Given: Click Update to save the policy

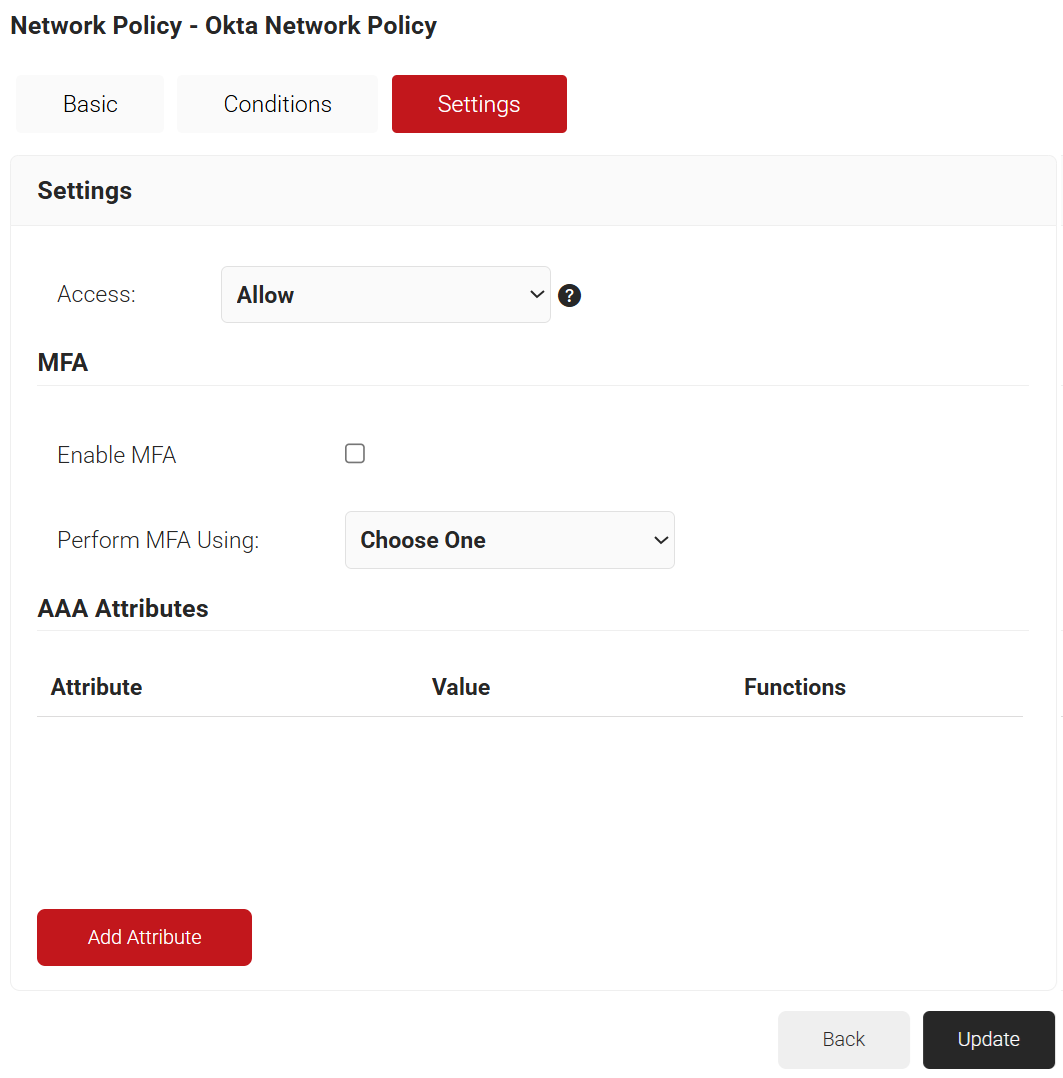Looking at the screenshot, I should pos(988,1039).
